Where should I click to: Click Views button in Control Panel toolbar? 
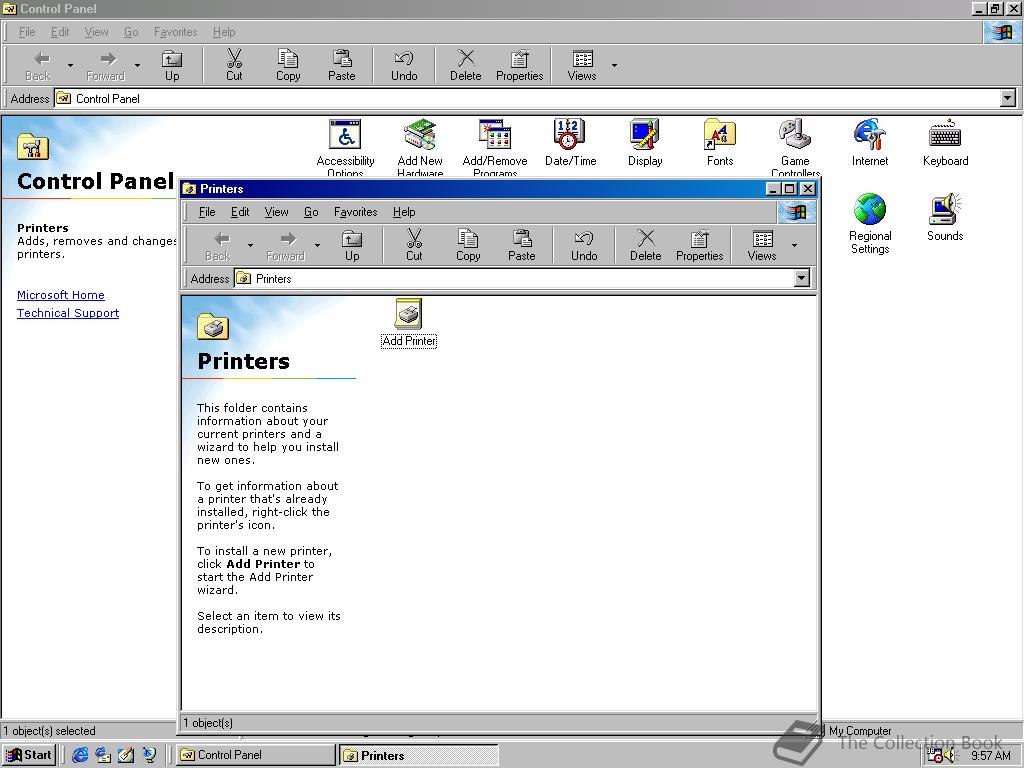tap(582, 66)
